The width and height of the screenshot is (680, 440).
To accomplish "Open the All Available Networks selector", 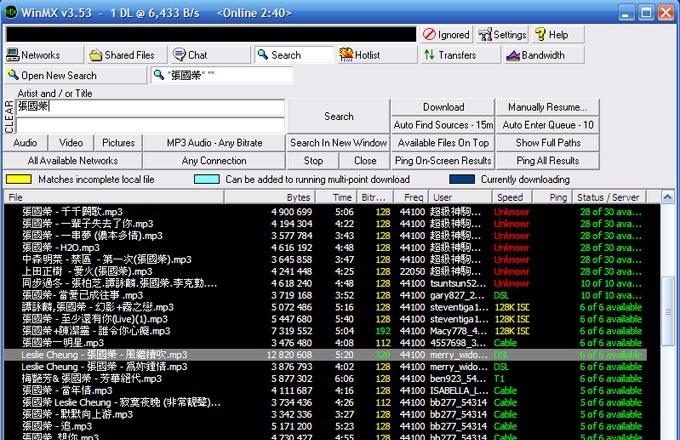I will point(73,160).
